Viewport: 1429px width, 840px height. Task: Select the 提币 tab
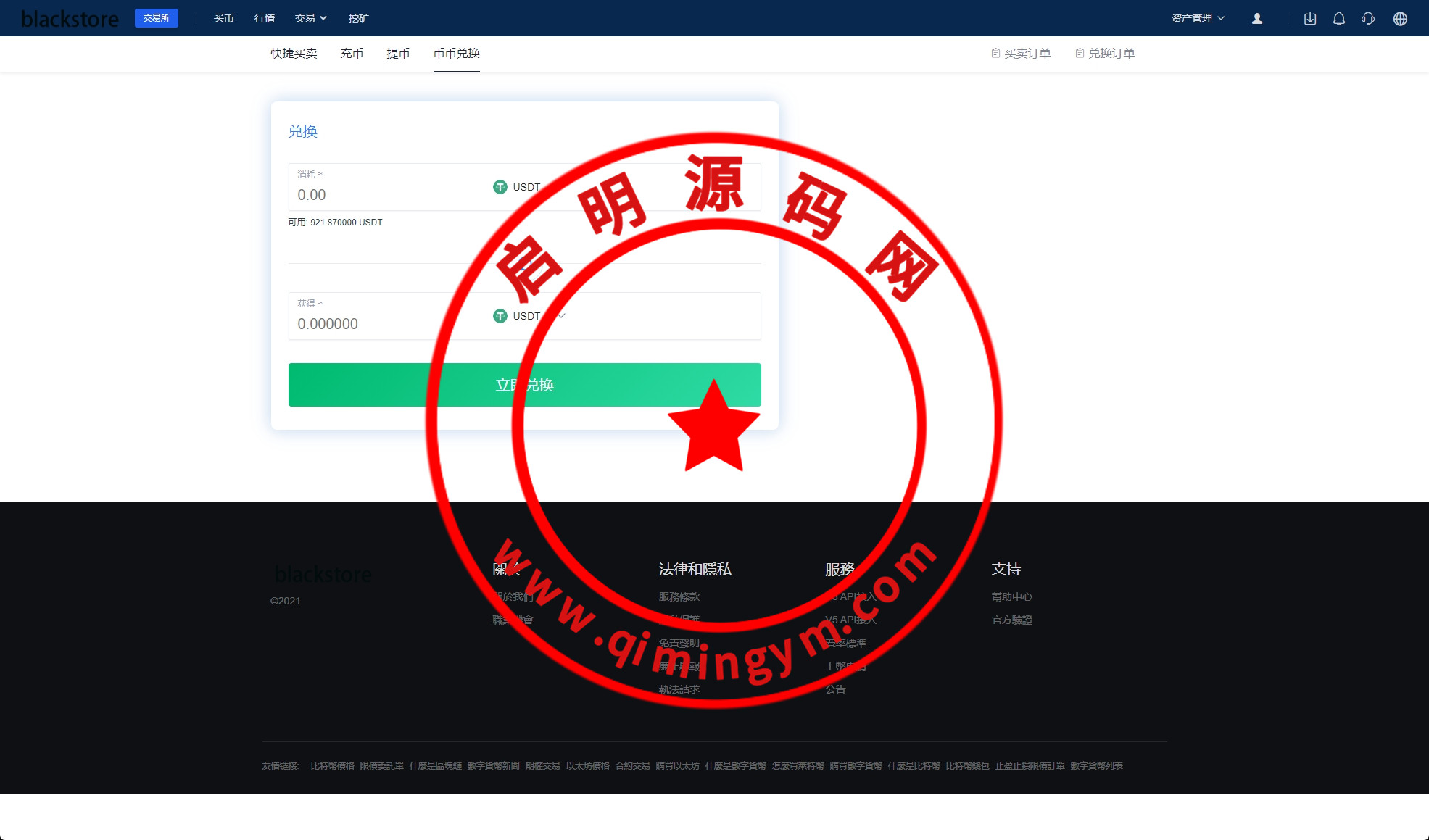click(x=398, y=54)
